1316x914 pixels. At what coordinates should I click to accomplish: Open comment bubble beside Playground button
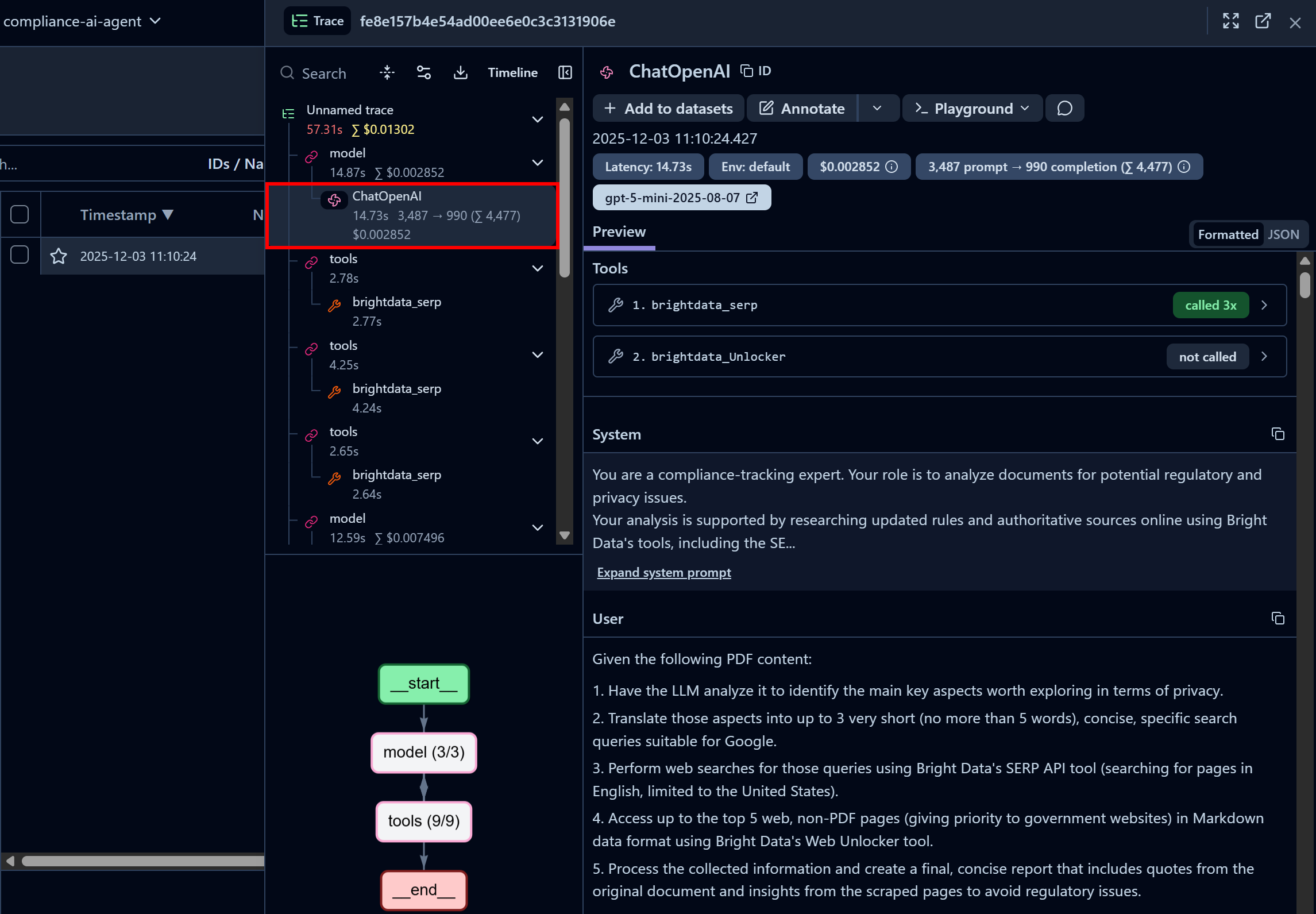[x=1064, y=108]
